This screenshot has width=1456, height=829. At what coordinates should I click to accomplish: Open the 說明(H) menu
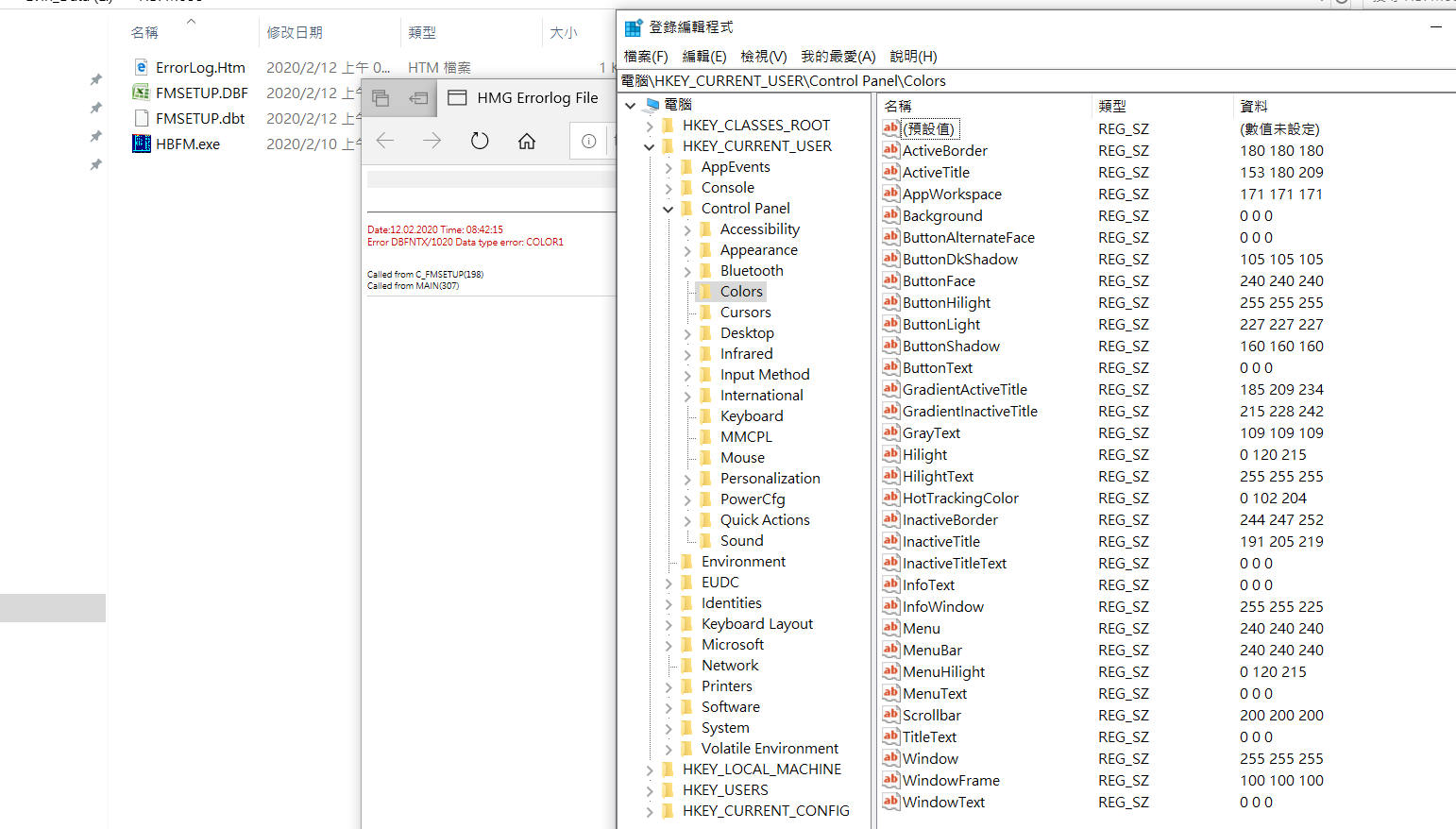tap(913, 57)
